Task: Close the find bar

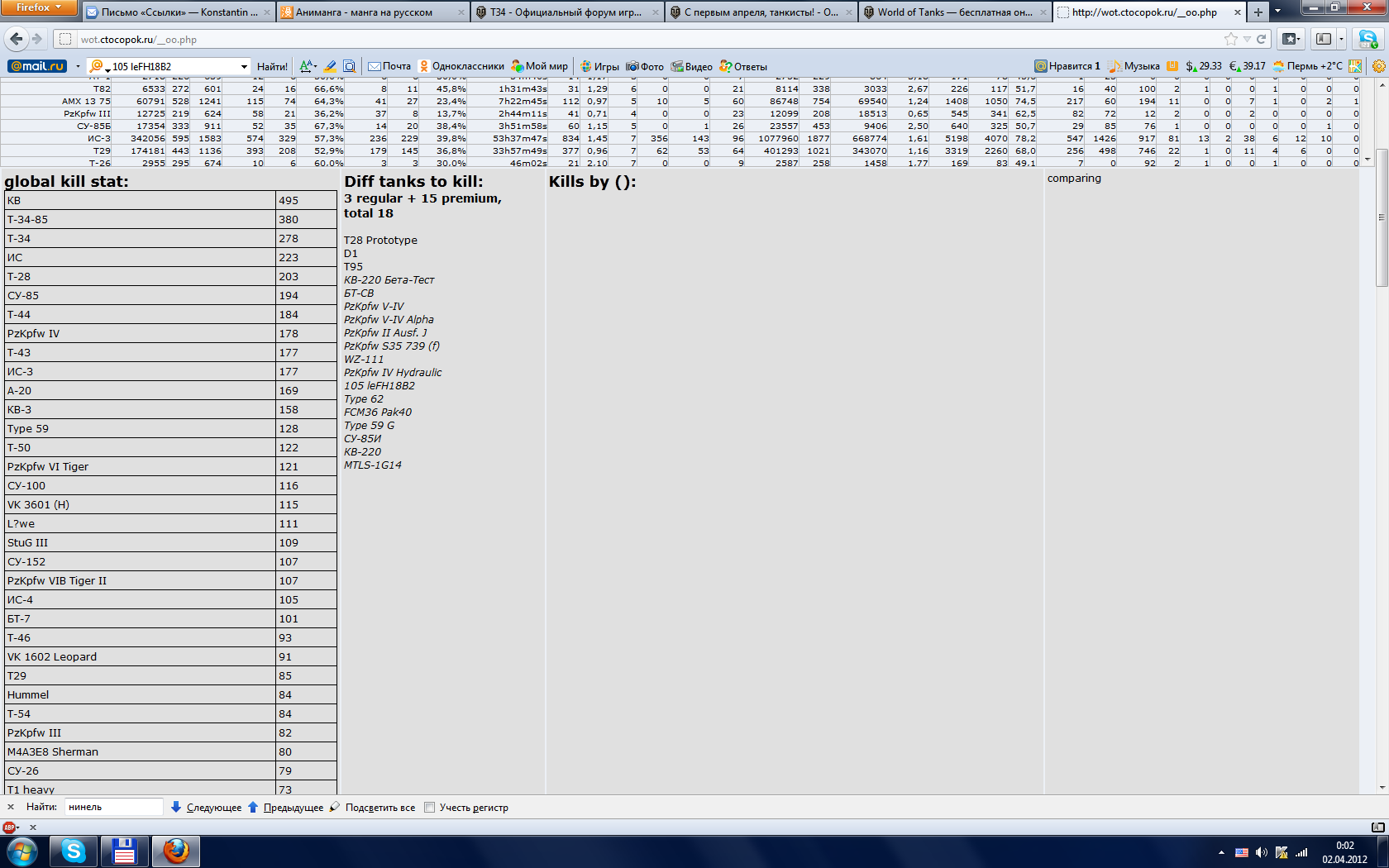Action: 11,807
